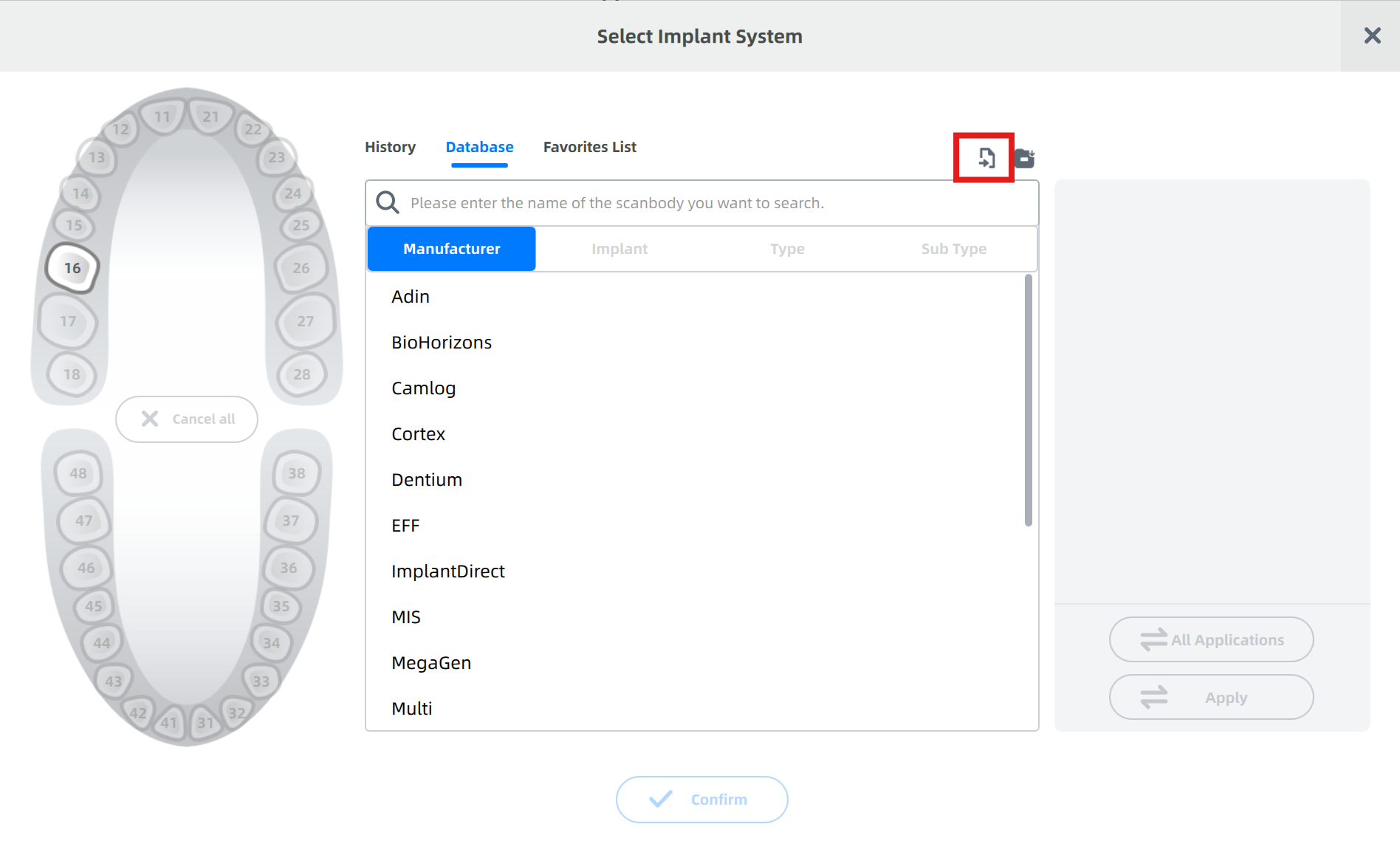1400x852 pixels.
Task: Select tooth 47 on the lower arch
Action: (x=84, y=521)
